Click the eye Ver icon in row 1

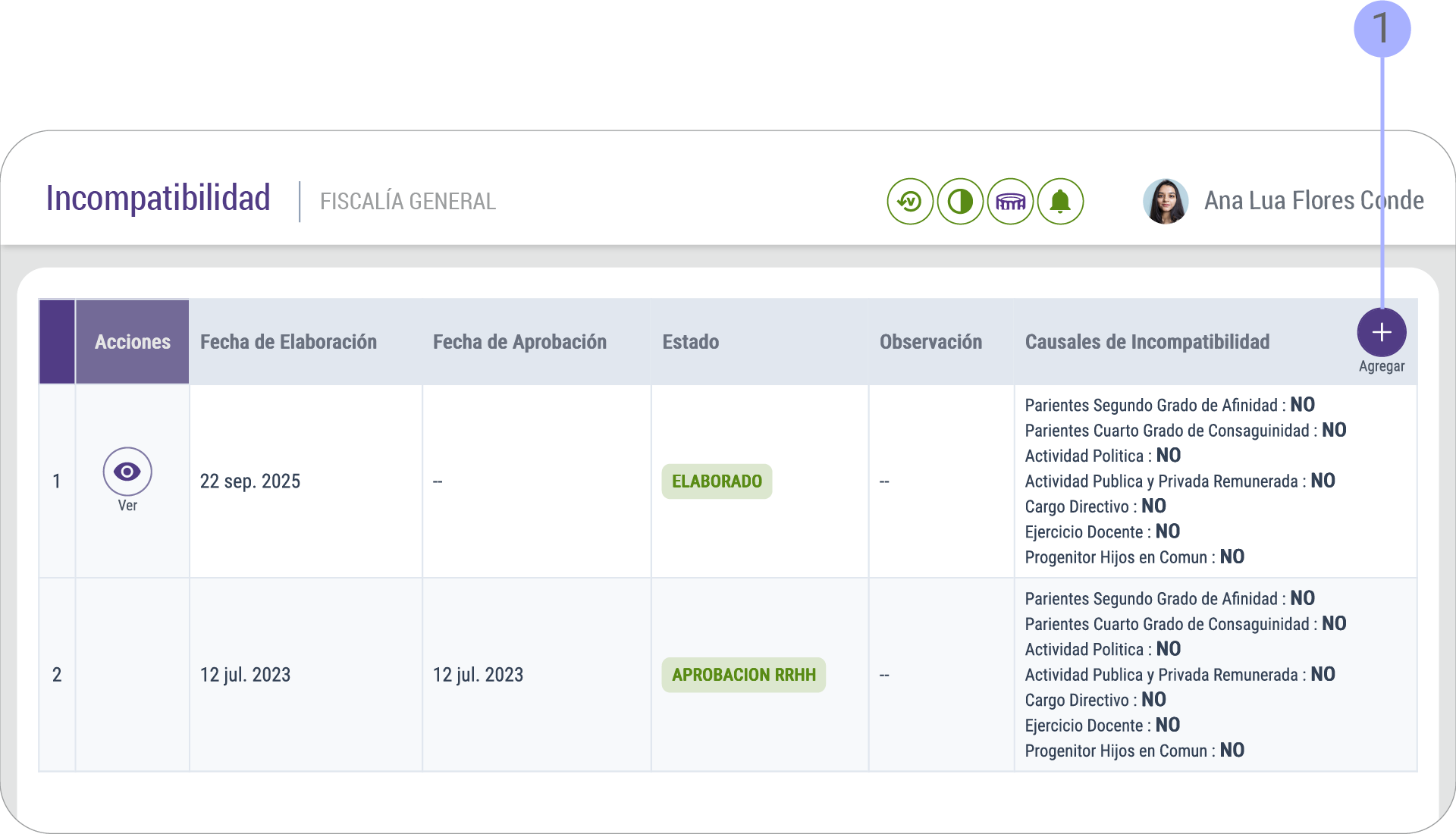pyautogui.click(x=127, y=472)
